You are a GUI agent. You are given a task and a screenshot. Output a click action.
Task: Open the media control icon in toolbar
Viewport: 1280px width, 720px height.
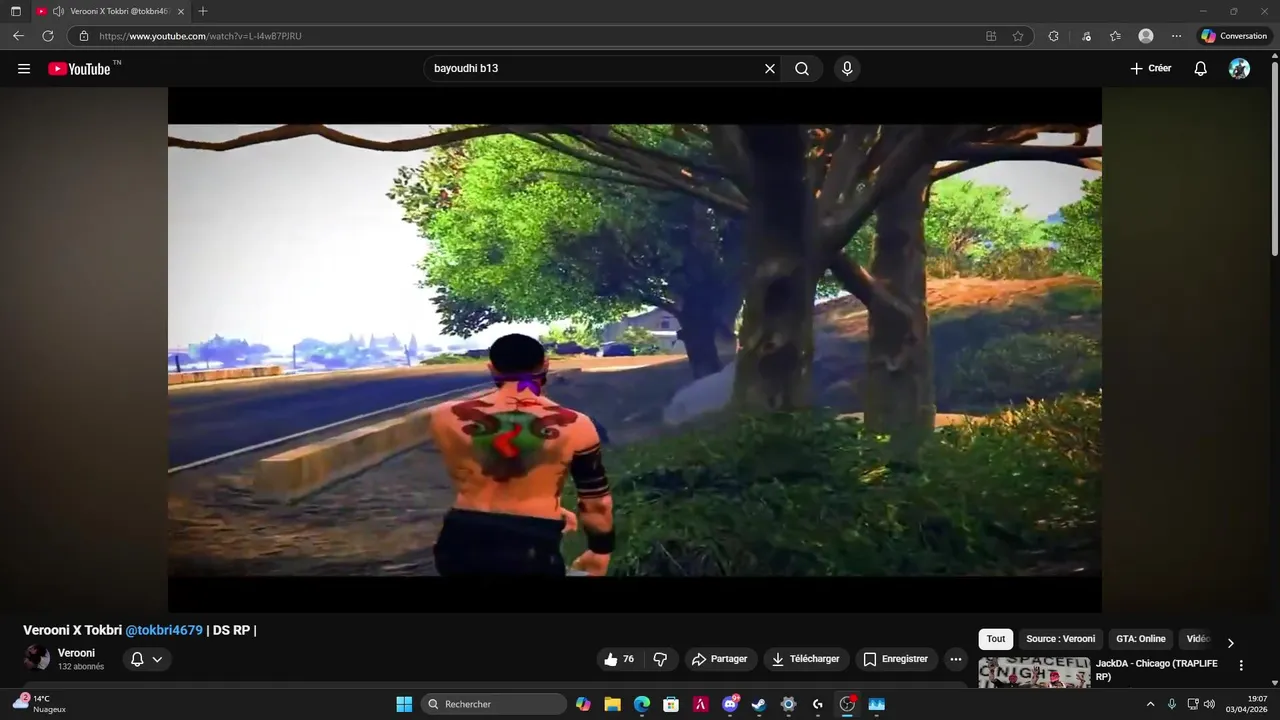click(1086, 36)
